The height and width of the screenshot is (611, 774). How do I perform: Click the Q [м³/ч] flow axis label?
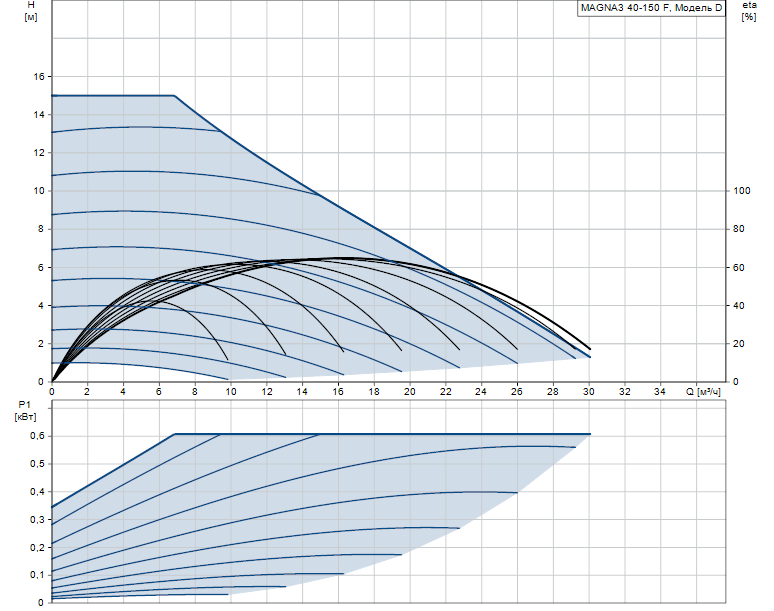tap(703, 392)
